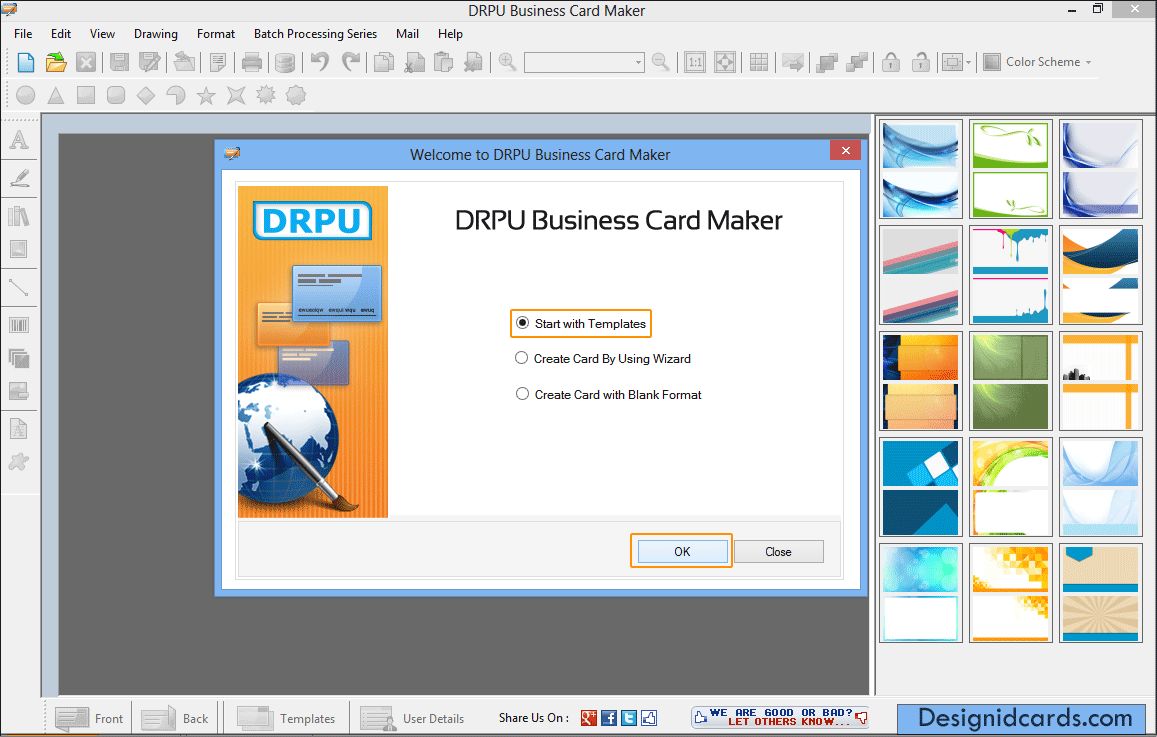Click the Close button in dialog
1157x737 pixels.
tap(778, 552)
